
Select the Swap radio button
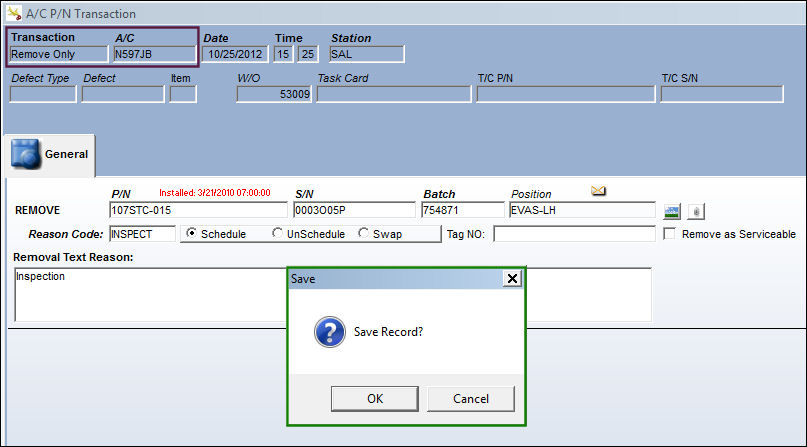coord(363,233)
